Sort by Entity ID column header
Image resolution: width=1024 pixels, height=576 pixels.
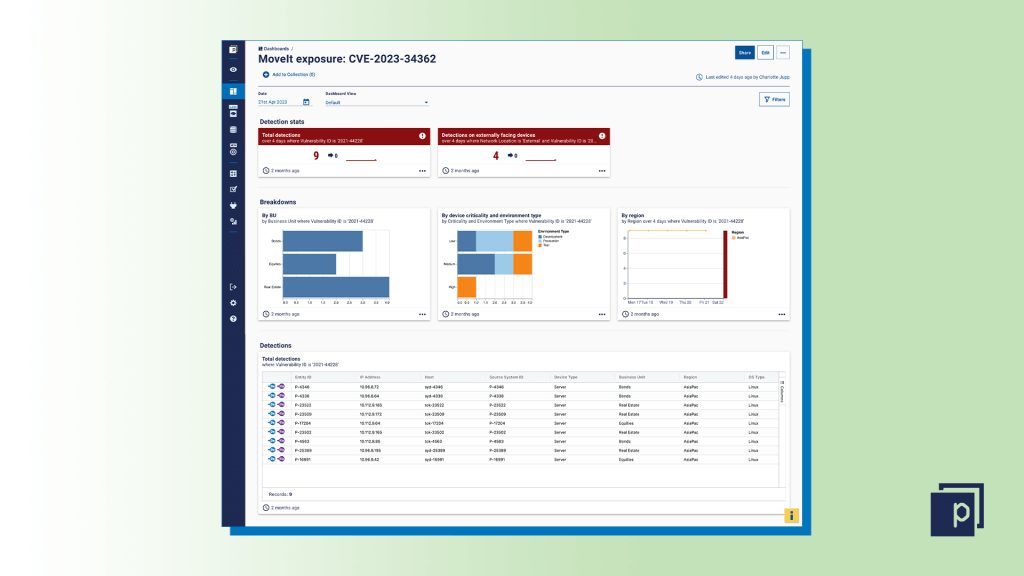[x=303, y=377]
